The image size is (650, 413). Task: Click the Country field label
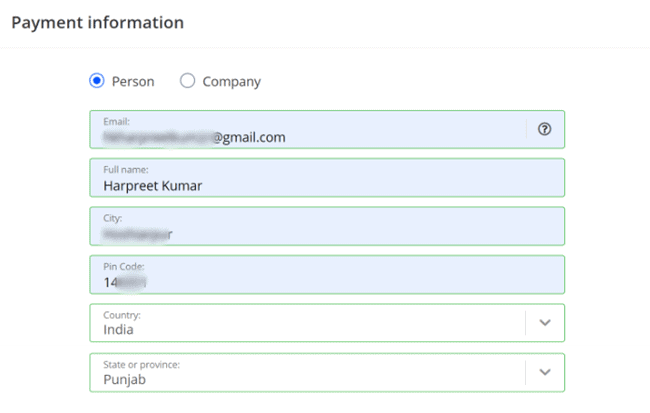[122, 315]
